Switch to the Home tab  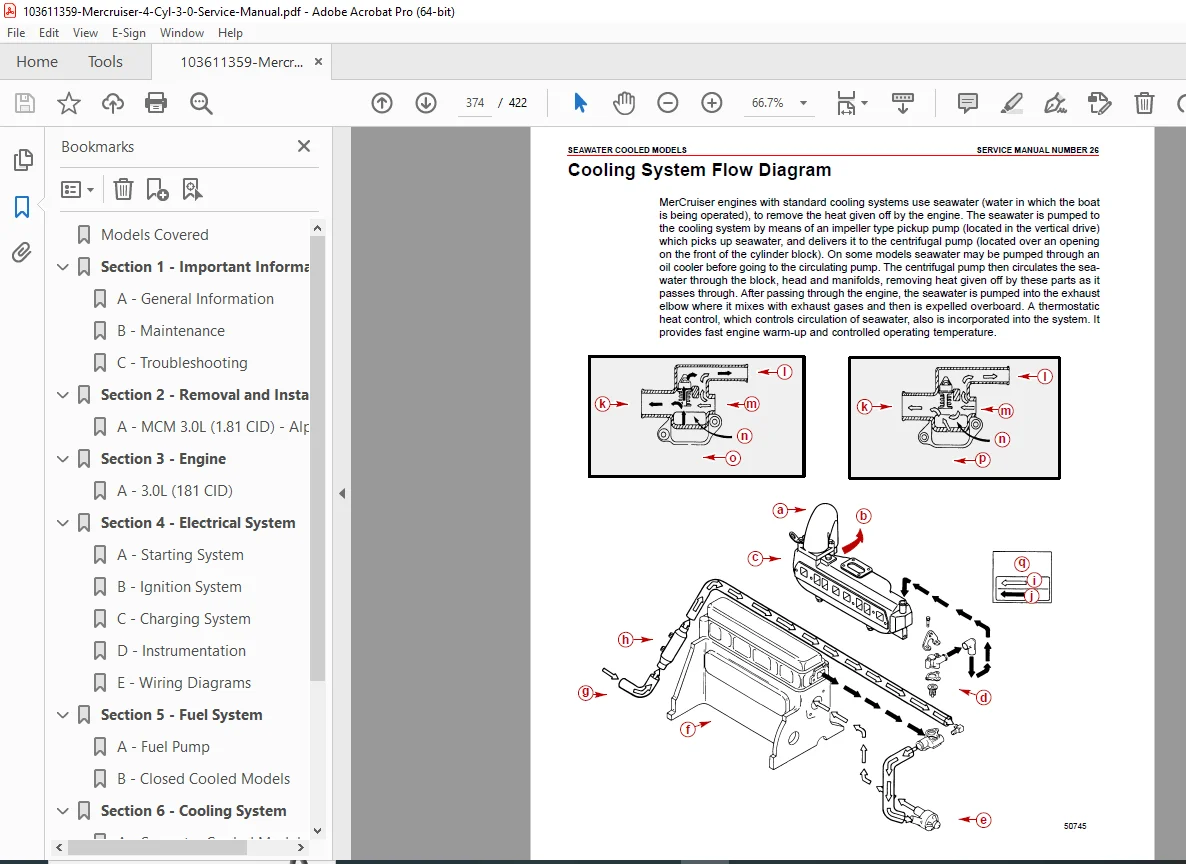click(x=37, y=62)
